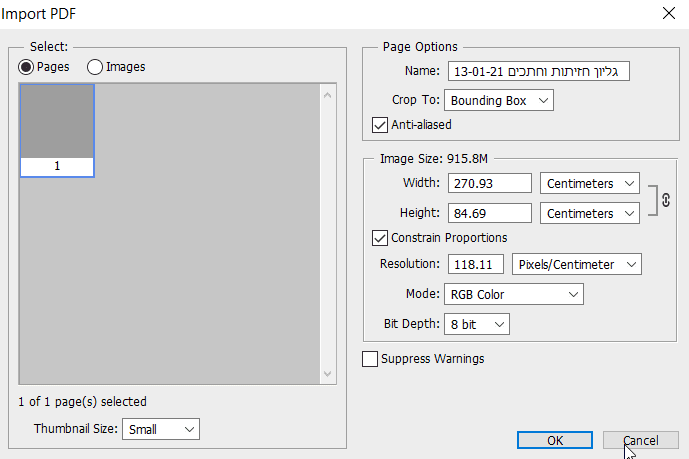689x459 pixels.
Task: Open the Crop To dropdown
Action: click(499, 100)
